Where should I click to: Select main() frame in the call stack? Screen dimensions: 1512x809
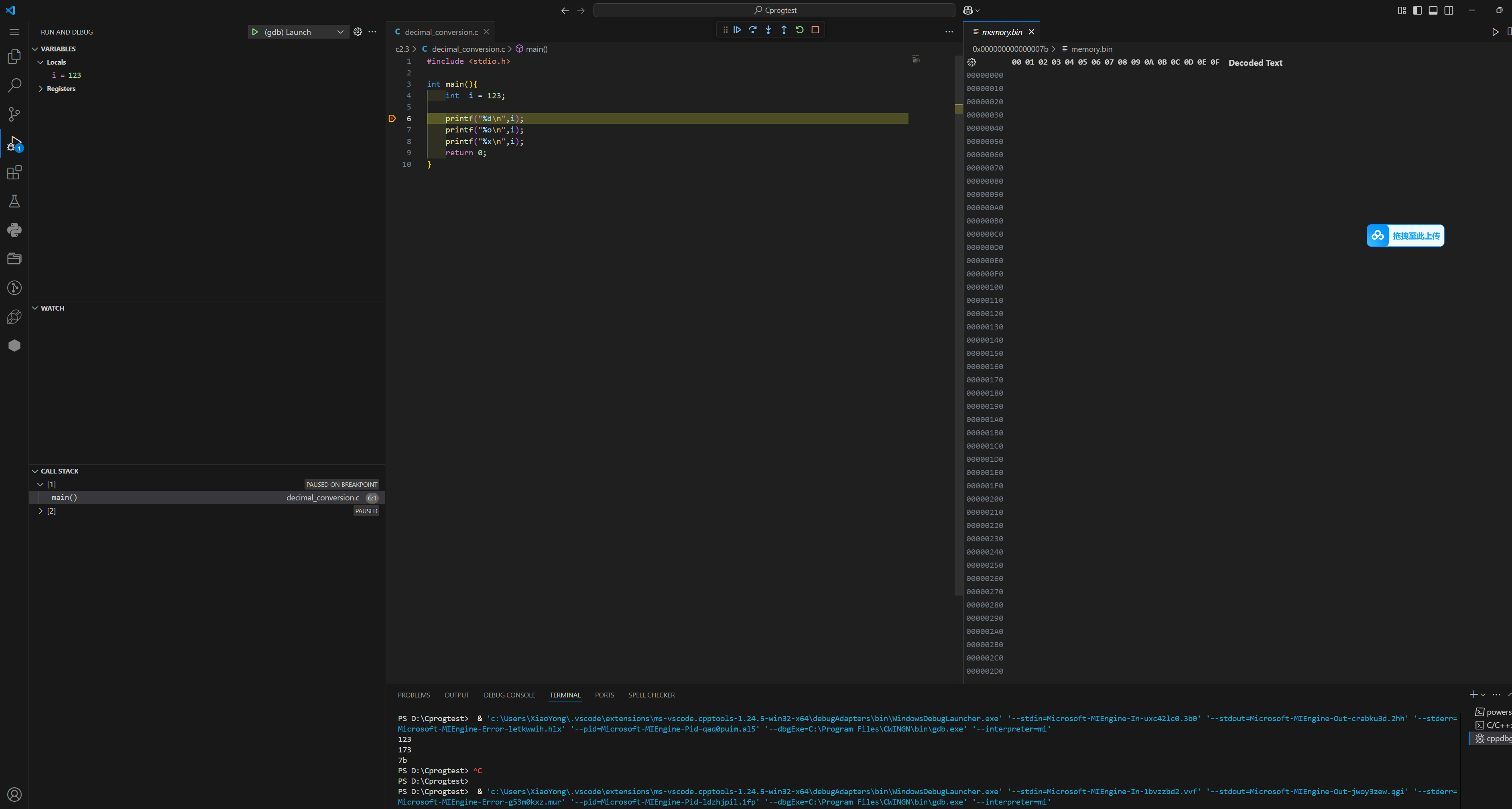click(x=65, y=497)
